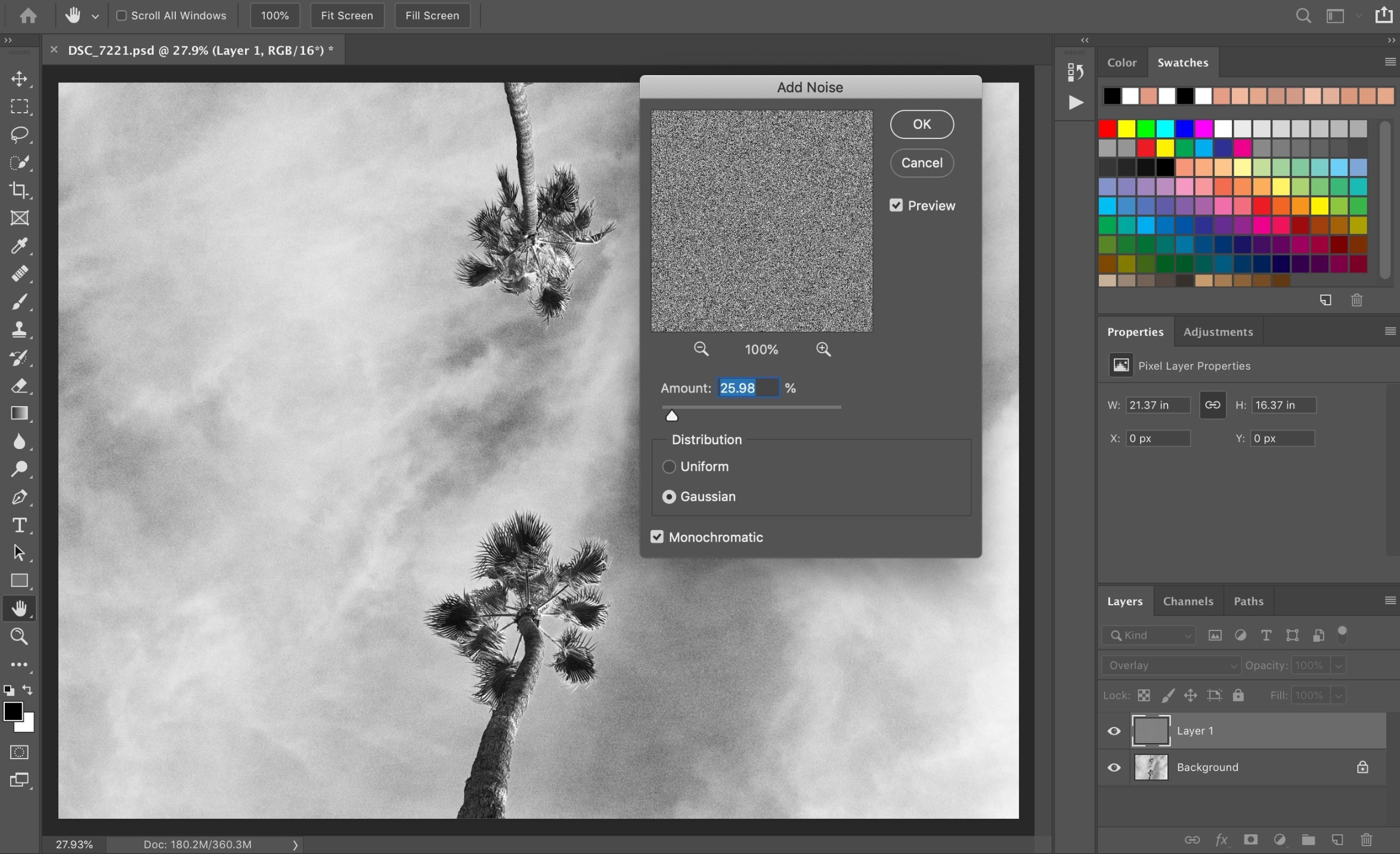Expand the Hand tool options chevron

click(95, 16)
